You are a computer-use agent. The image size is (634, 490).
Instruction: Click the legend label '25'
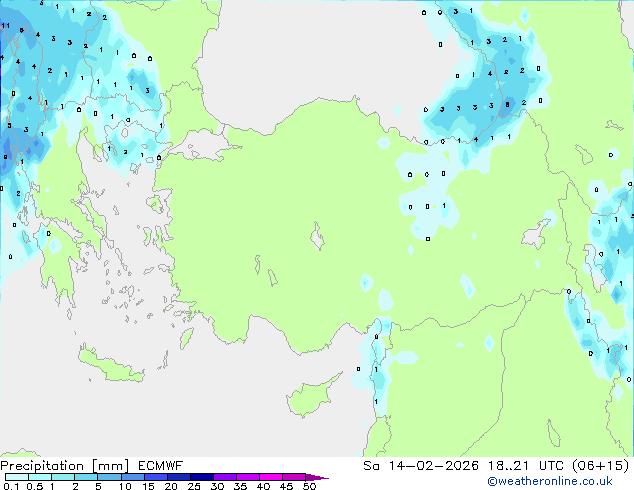[x=194, y=486]
